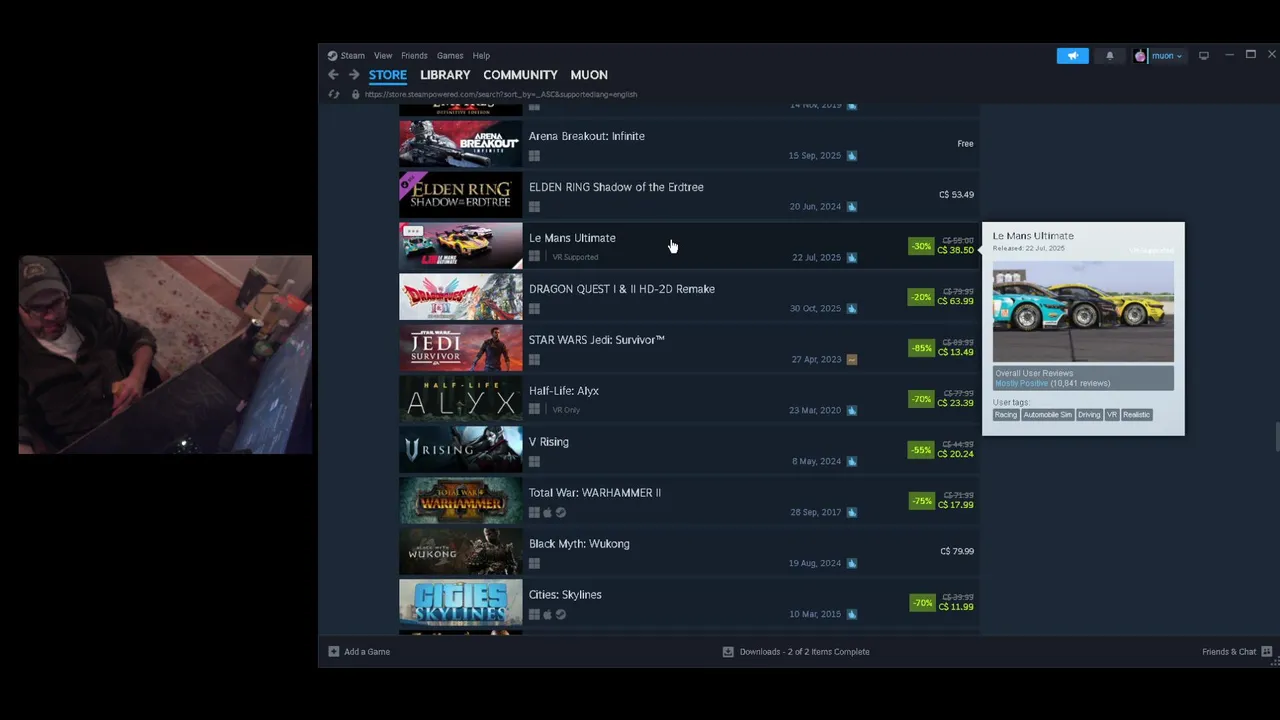
Task: Click the "Free" price for Arena Breakout: Infinite
Action: 965,144
